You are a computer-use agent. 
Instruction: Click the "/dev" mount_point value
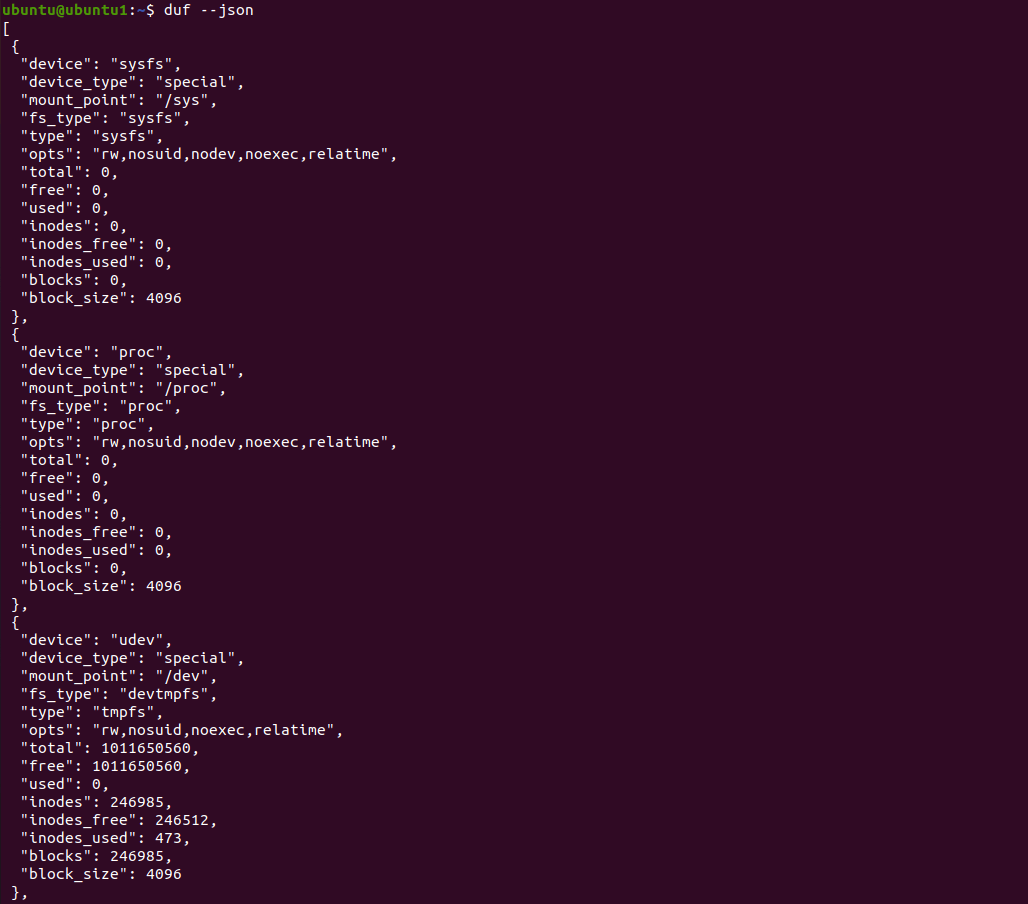click(182, 677)
